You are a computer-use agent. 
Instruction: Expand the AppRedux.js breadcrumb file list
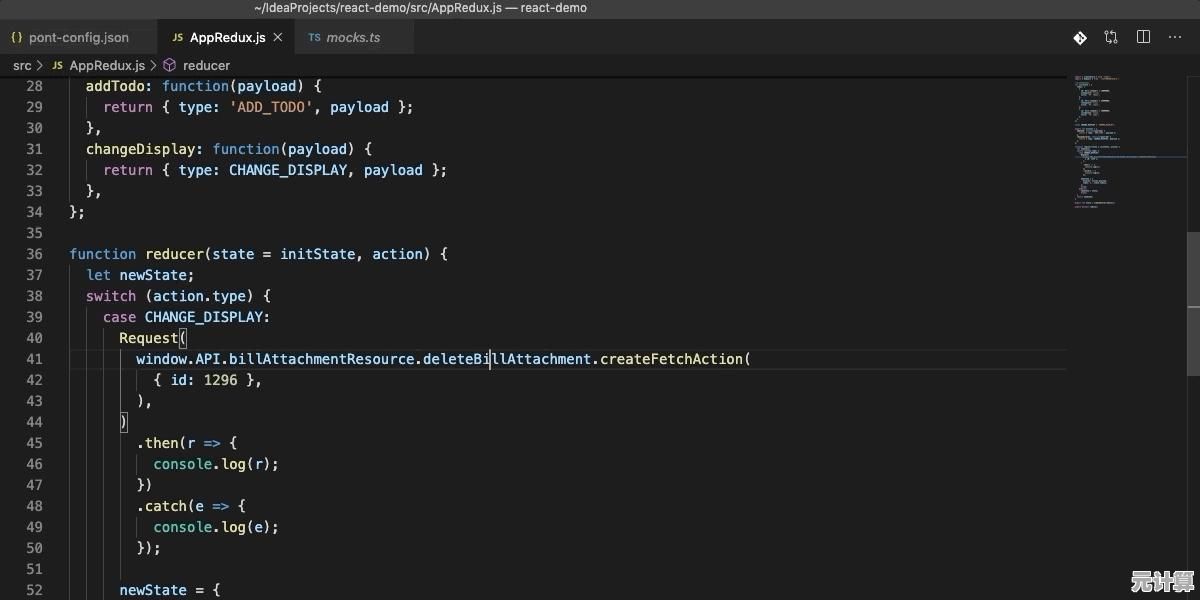(x=107, y=65)
